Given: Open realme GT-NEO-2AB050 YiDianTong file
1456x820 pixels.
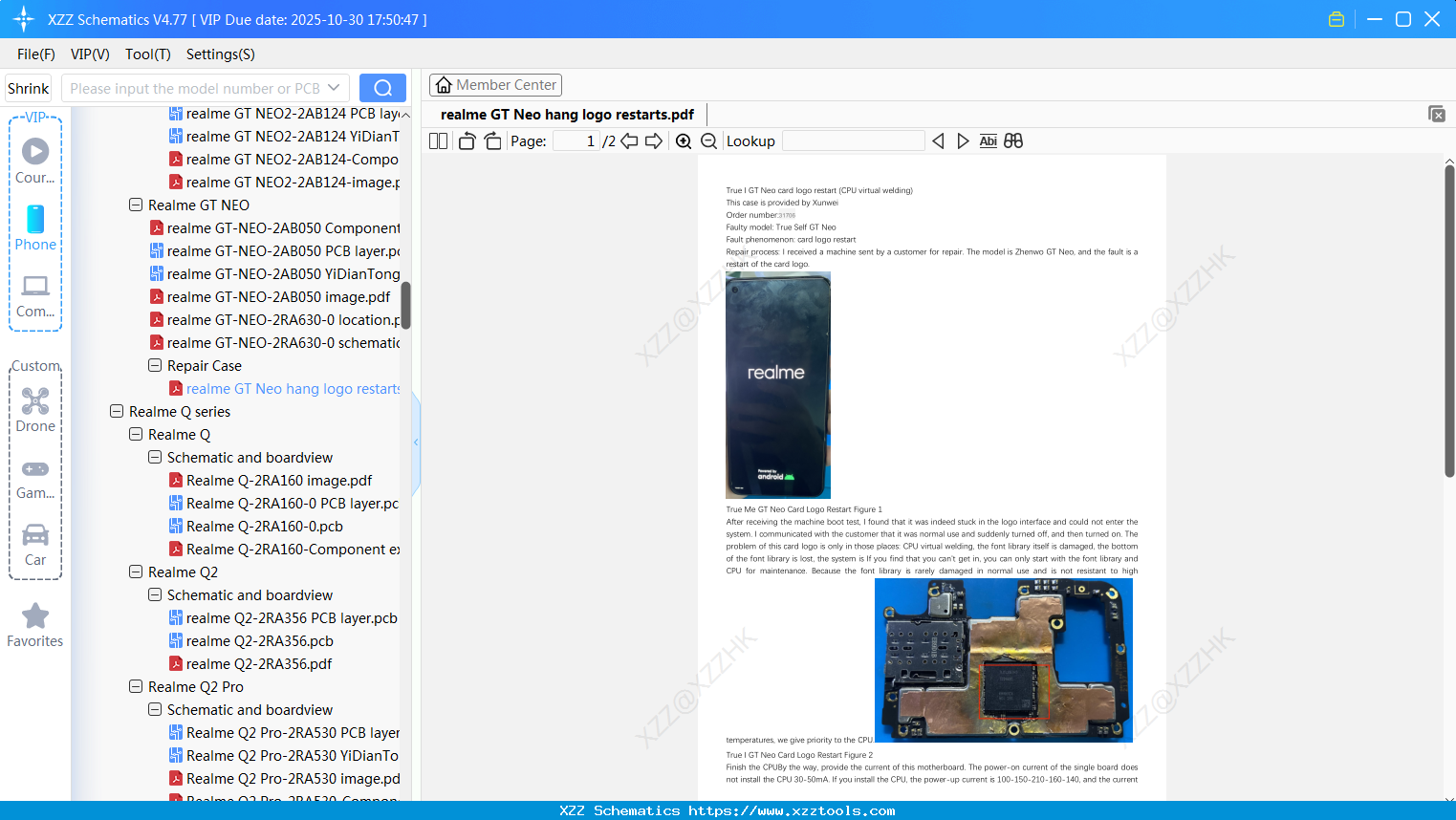Looking at the screenshot, I should coord(284,274).
